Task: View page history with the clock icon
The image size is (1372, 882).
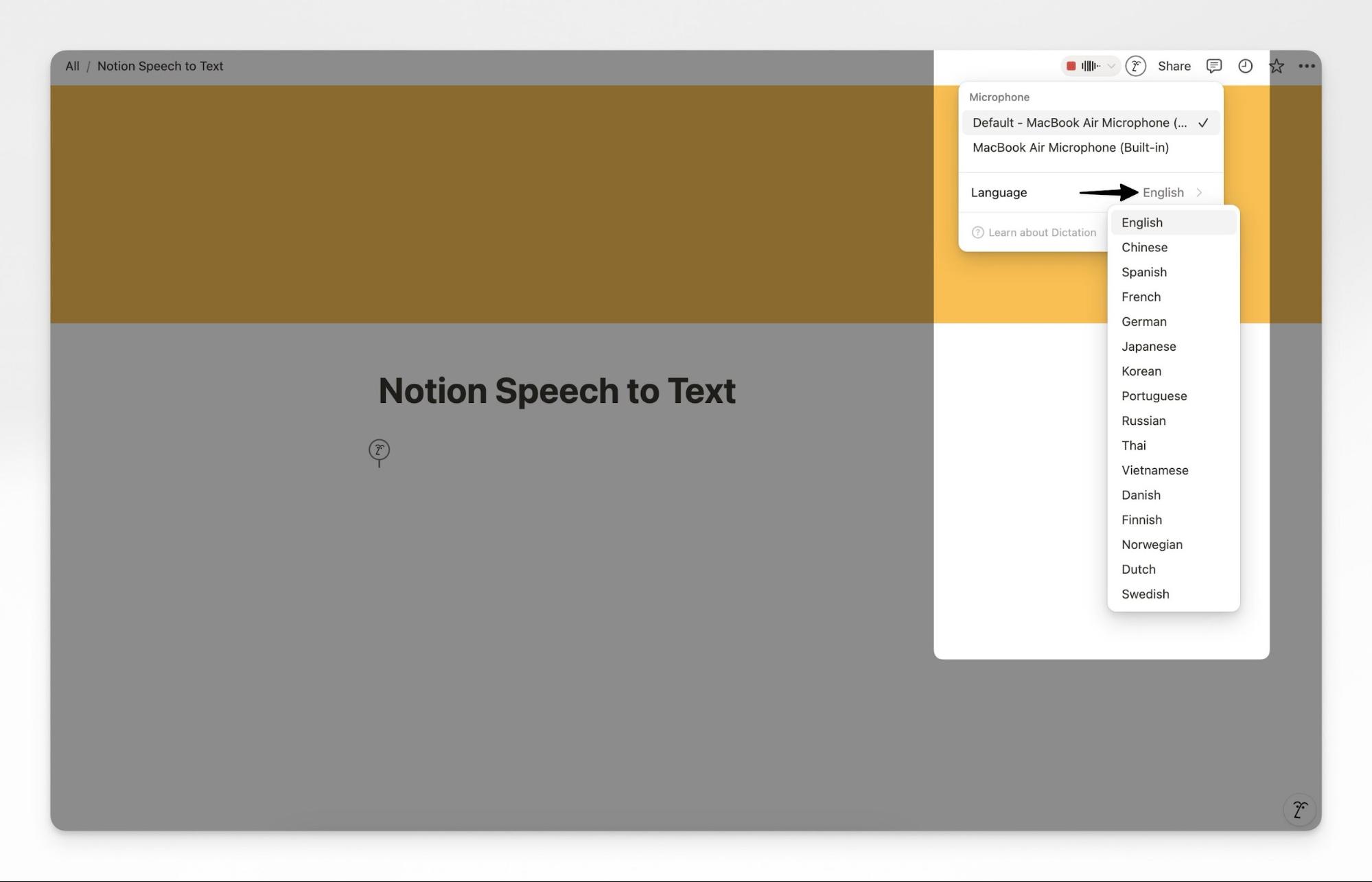Action: [1246, 66]
